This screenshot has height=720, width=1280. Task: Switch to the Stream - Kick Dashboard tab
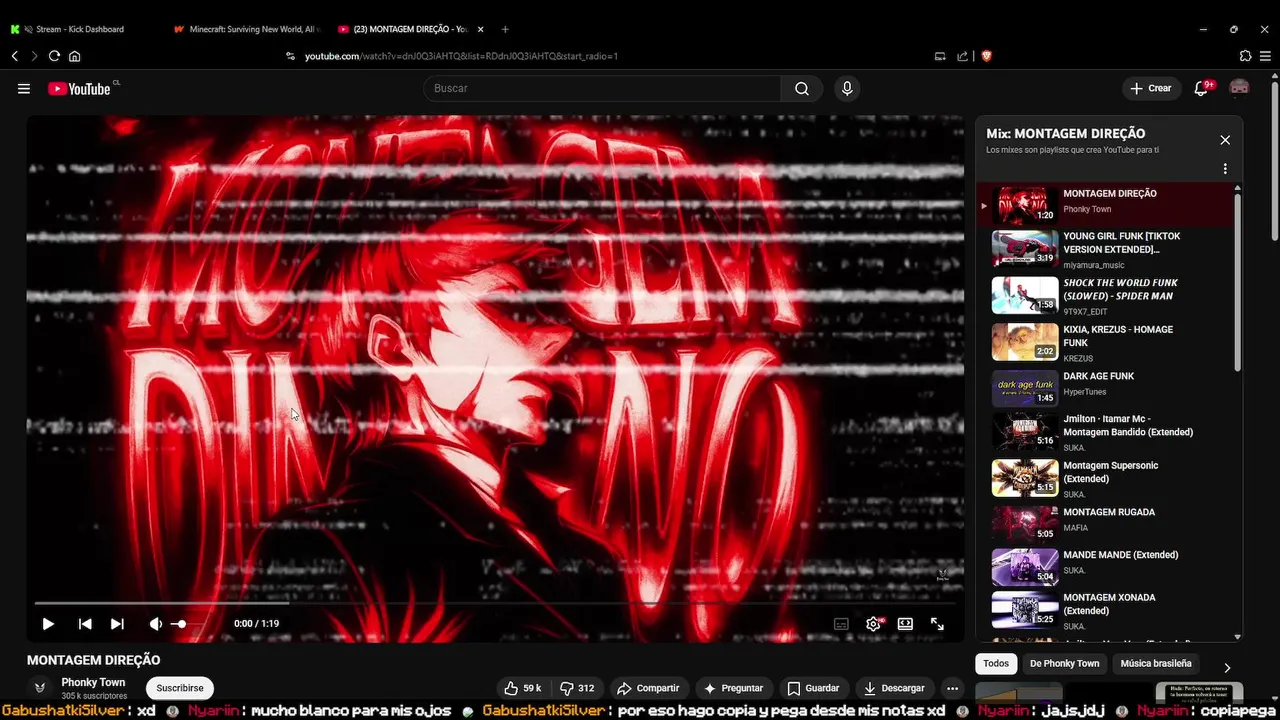click(x=80, y=29)
